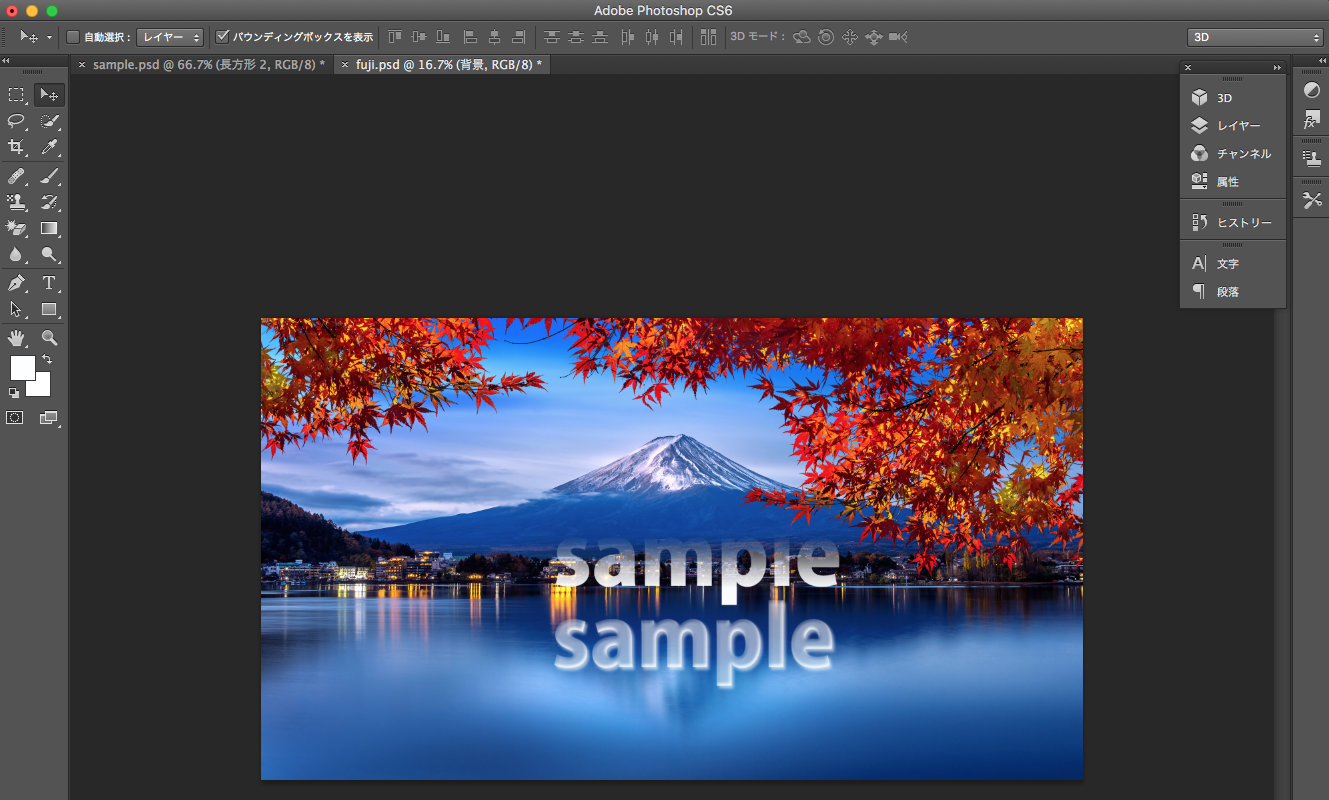Select the Dodge tool
Screen dimensions: 1329x800
pos(49,255)
